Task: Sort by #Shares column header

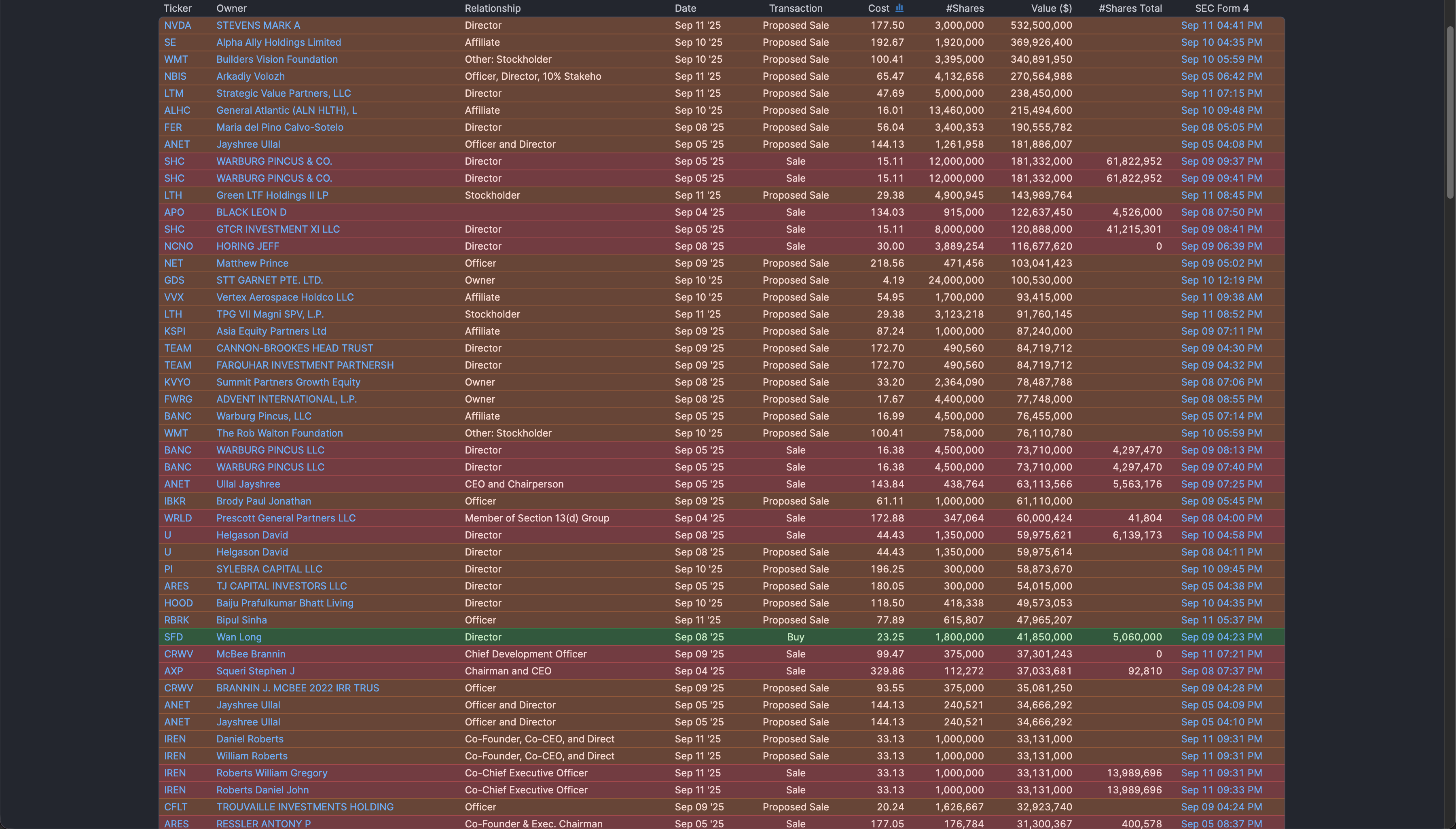Action: pos(965,8)
